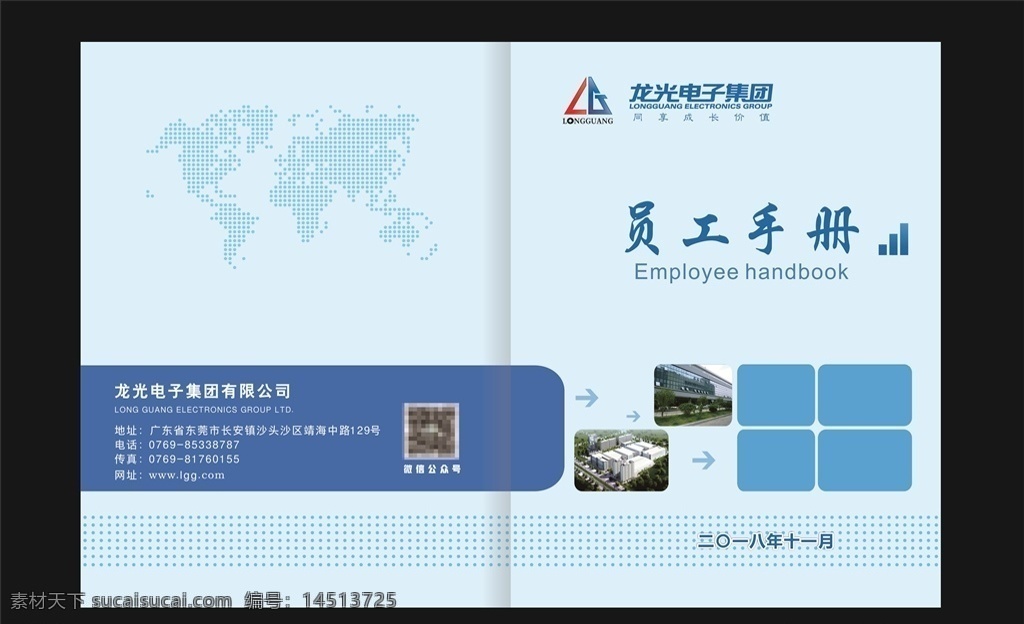1024x624 pixels.
Task: Click the dotted world map graphic
Action: click(x=292, y=185)
